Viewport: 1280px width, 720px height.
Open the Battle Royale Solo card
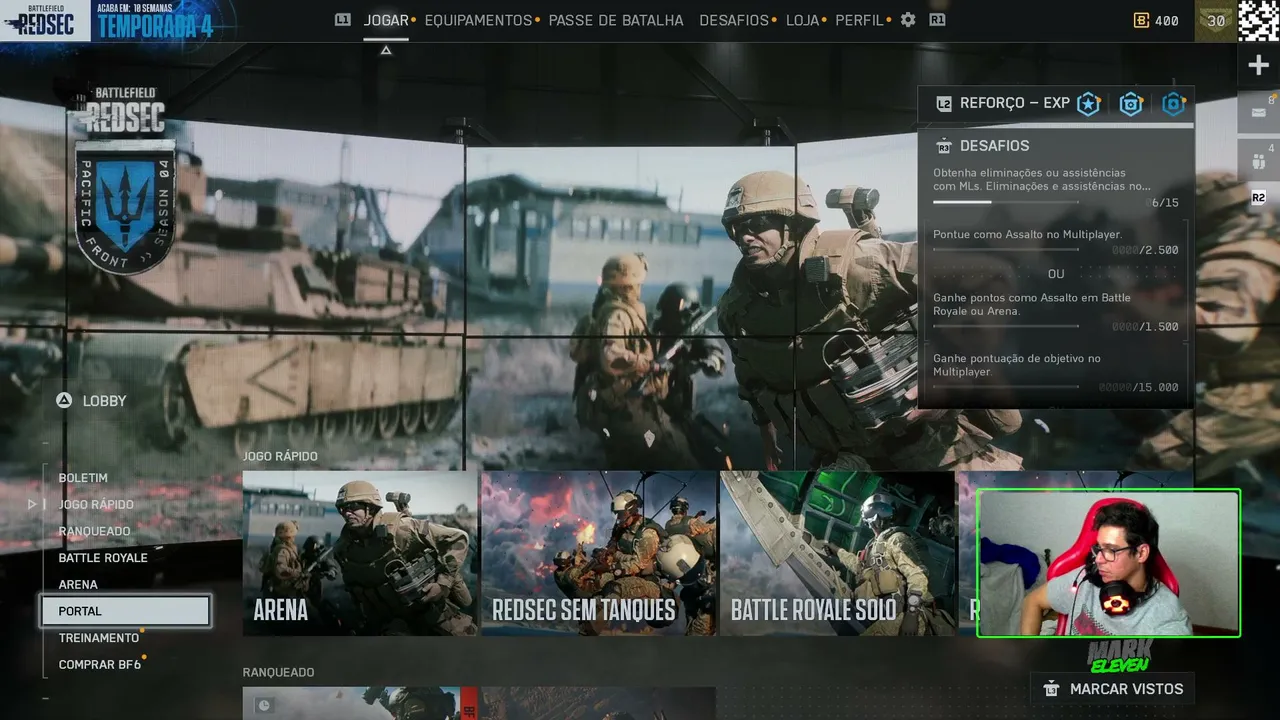tap(837, 553)
